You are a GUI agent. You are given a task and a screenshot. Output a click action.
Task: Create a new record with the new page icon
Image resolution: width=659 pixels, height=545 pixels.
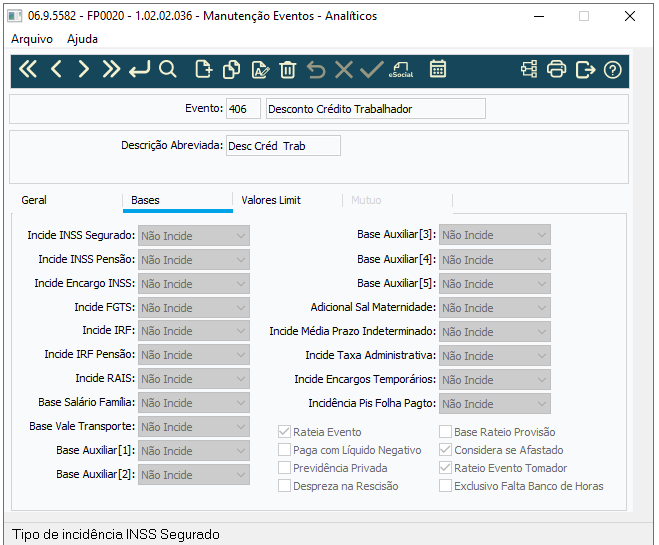(204, 69)
